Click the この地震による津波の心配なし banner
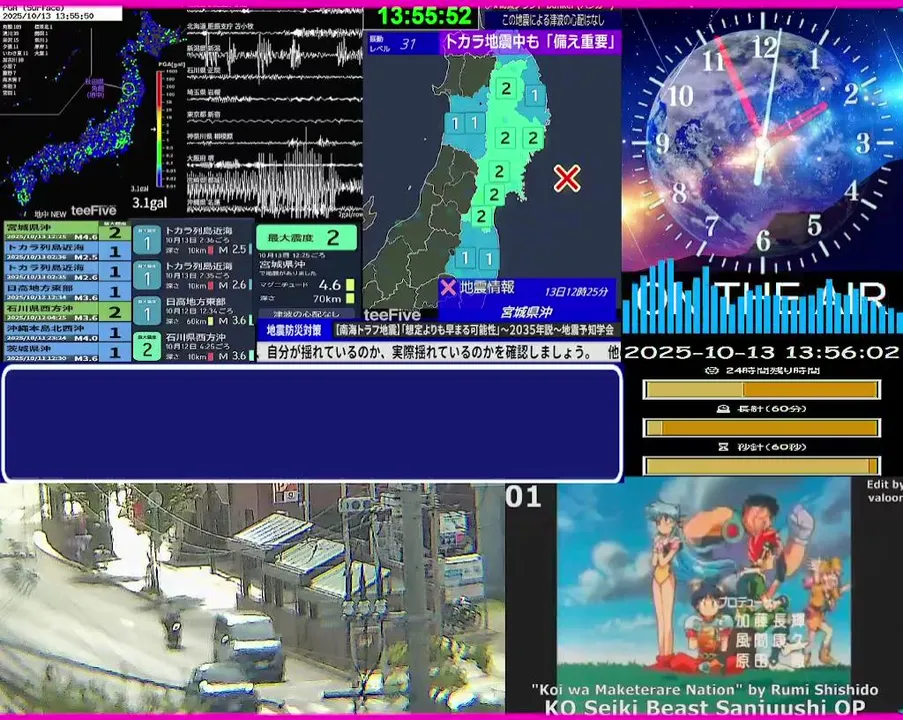Viewport: 903px width, 720px height. click(553, 20)
